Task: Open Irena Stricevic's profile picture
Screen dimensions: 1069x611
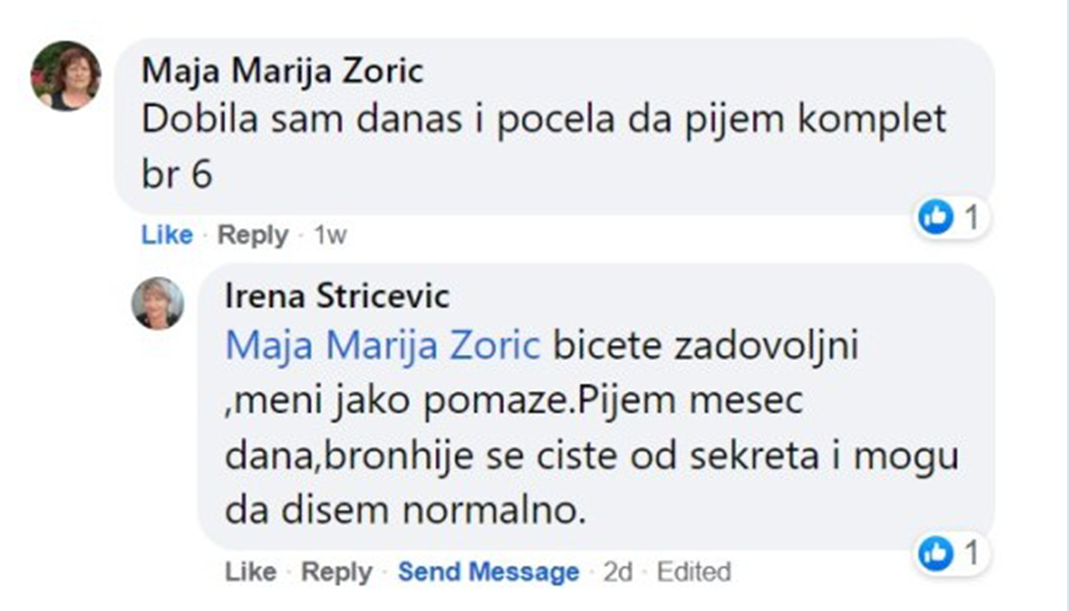Action: [x=158, y=303]
